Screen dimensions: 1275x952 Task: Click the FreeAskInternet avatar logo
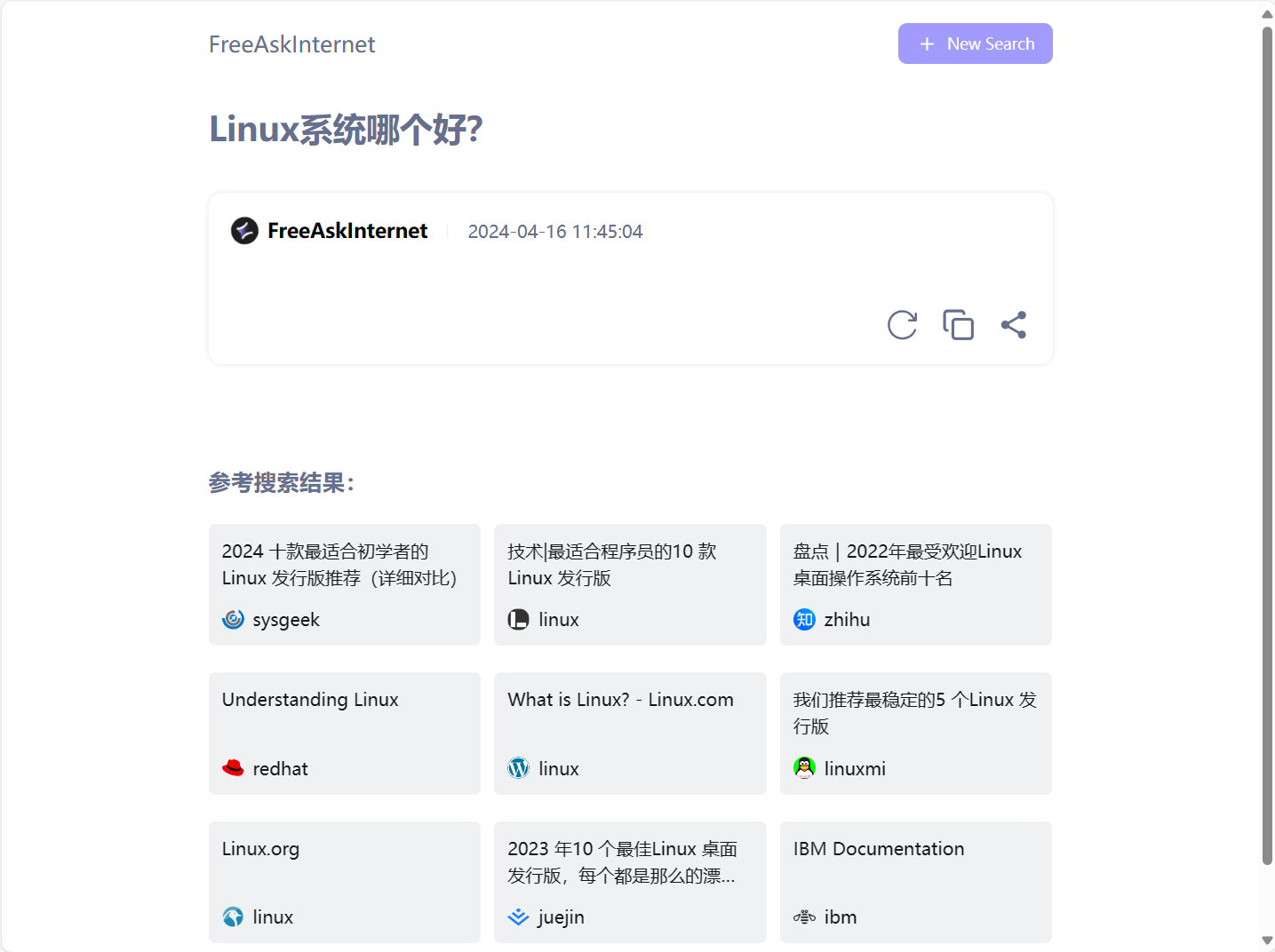pos(244,231)
